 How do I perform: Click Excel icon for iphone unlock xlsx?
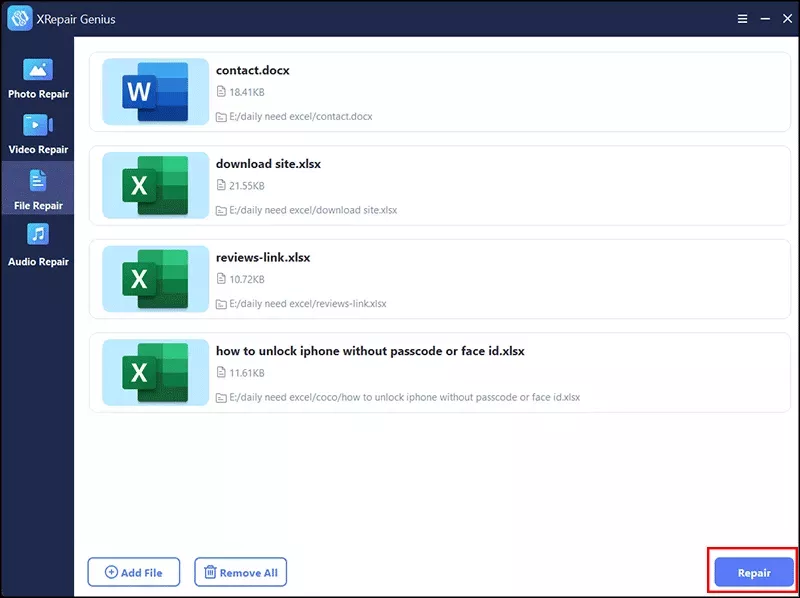[156, 372]
